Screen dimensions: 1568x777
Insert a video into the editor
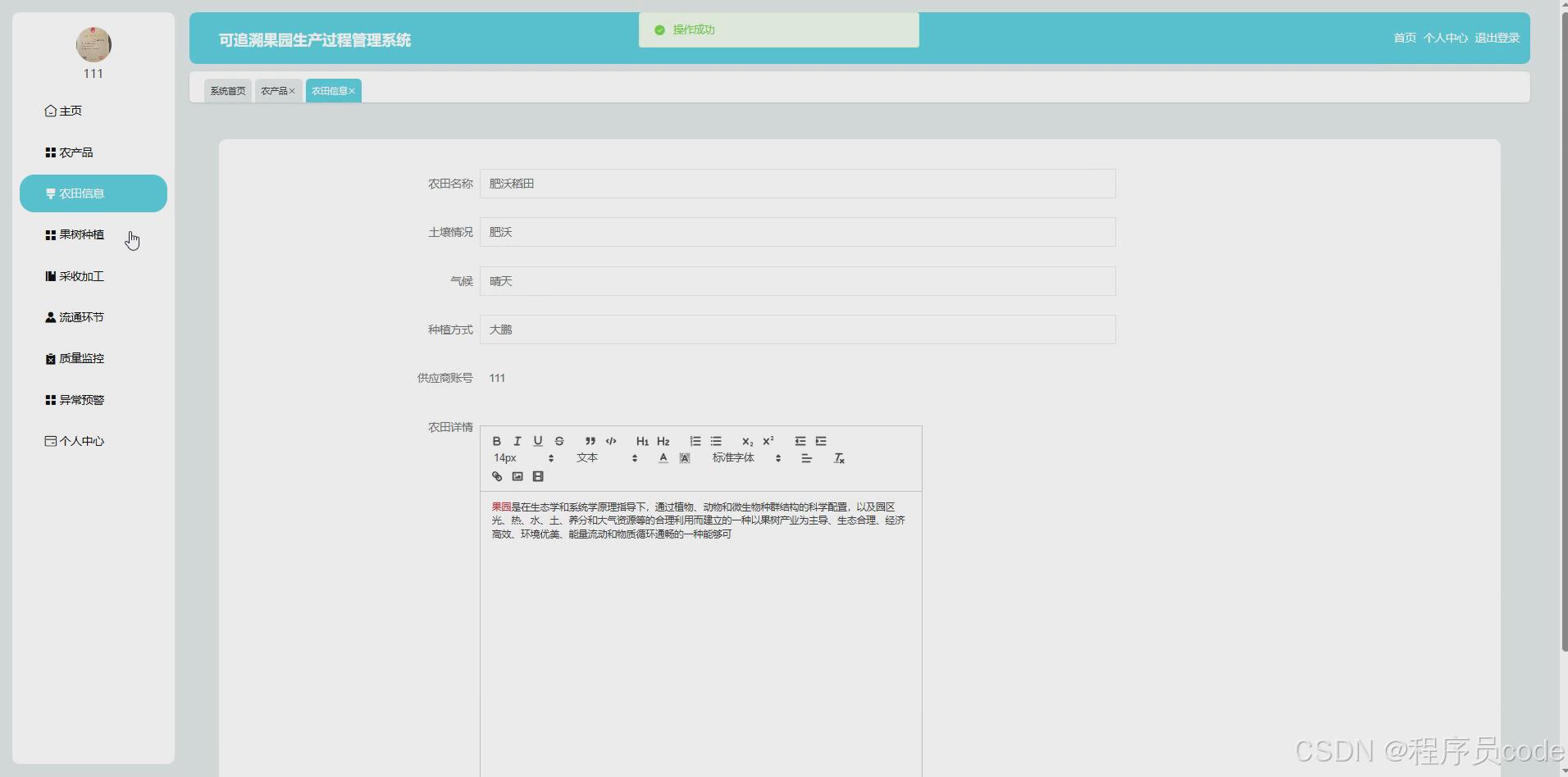(538, 476)
